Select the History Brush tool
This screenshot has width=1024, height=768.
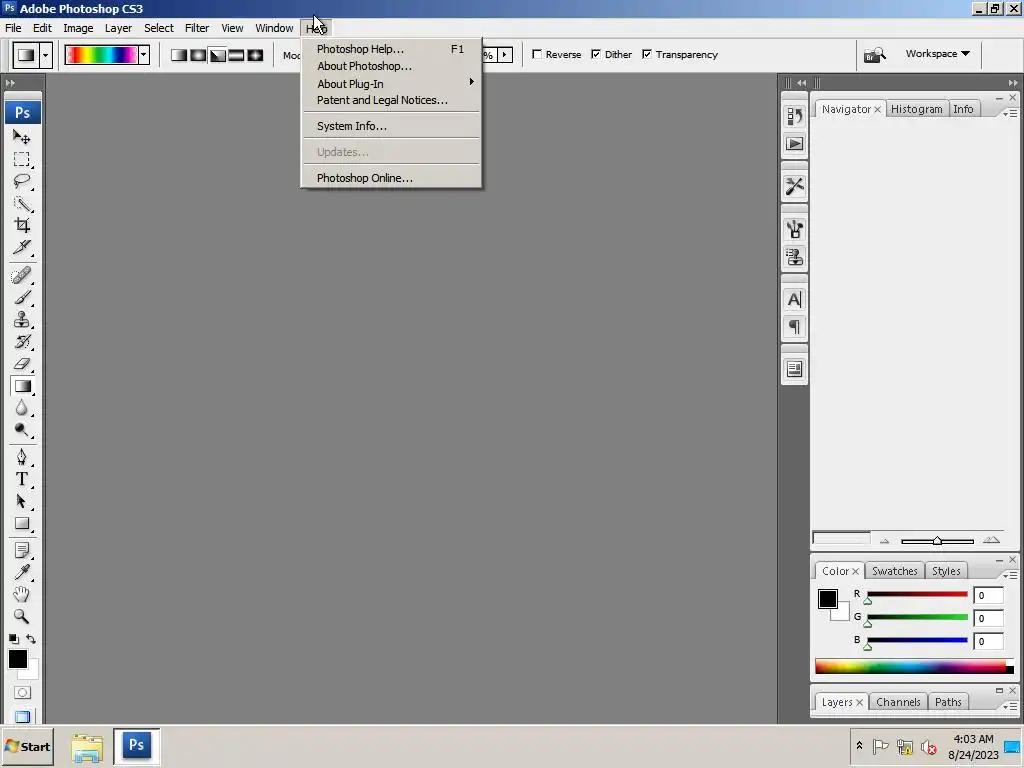(x=22, y=342)
